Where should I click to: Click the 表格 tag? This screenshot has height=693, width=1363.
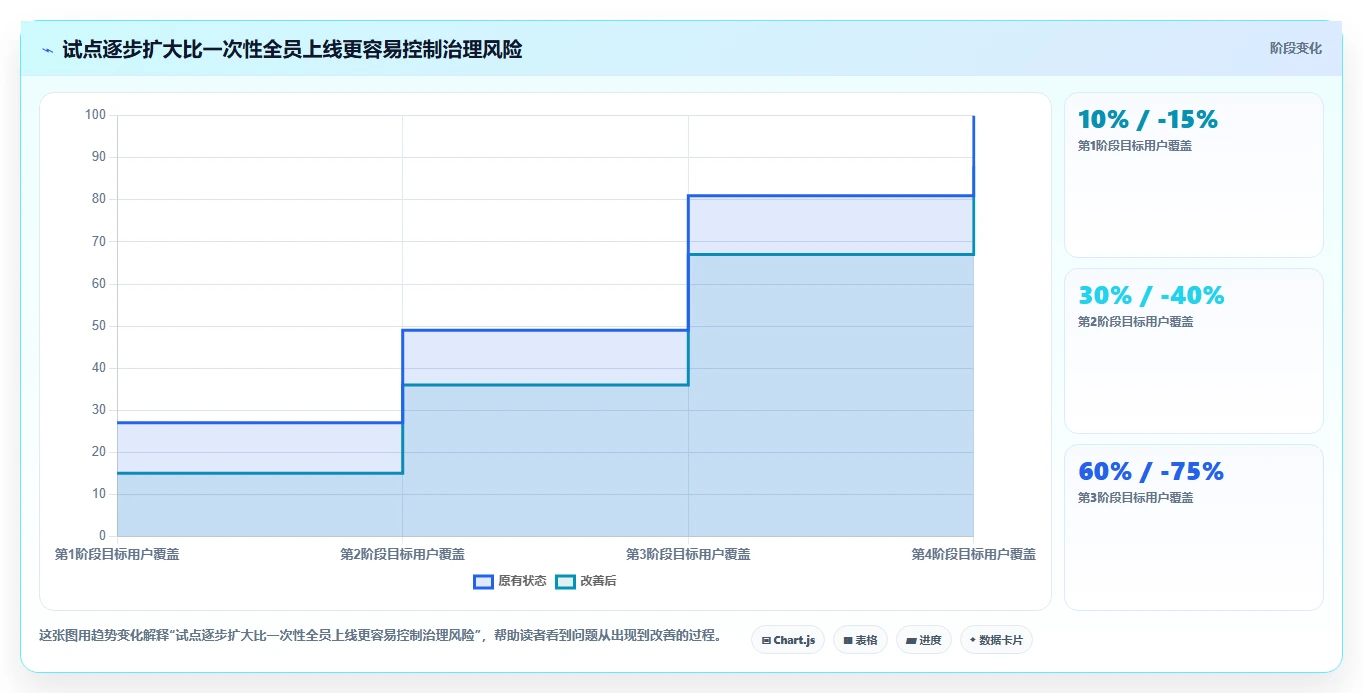860,640
